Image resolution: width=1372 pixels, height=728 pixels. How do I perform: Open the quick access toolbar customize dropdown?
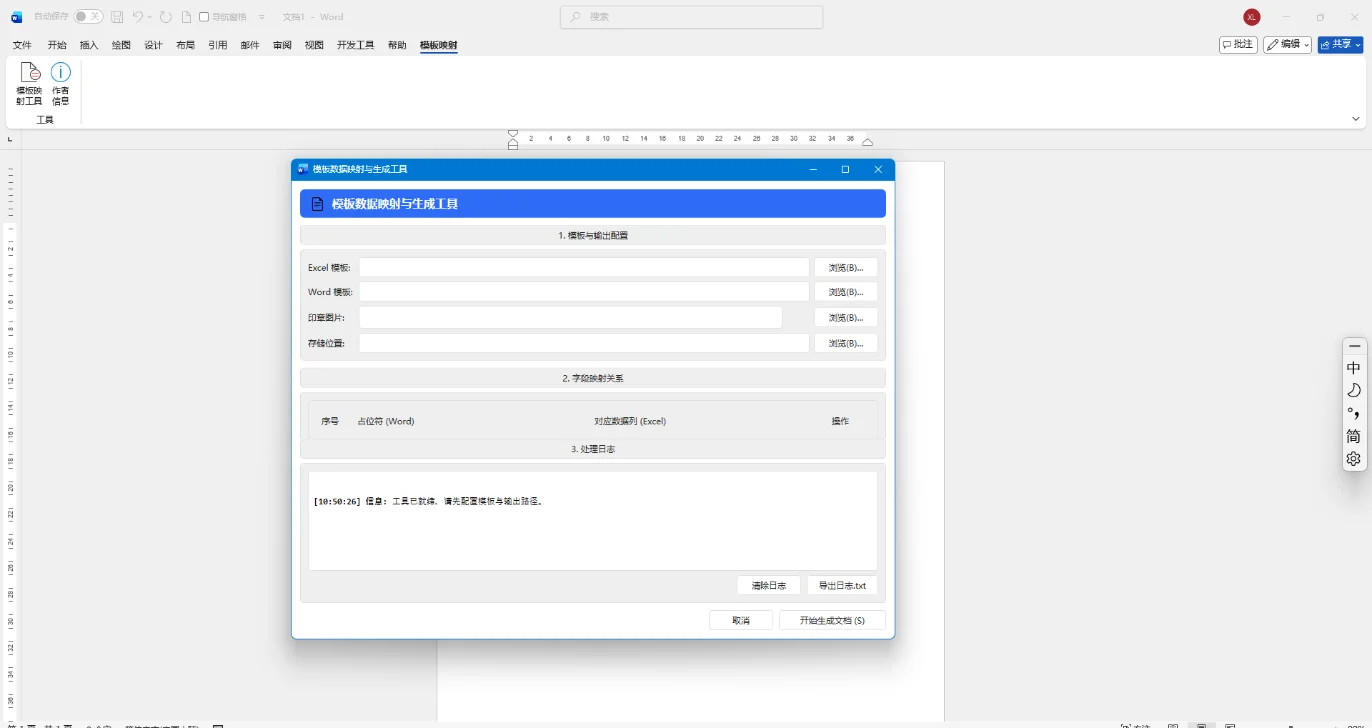click(262, 17)
